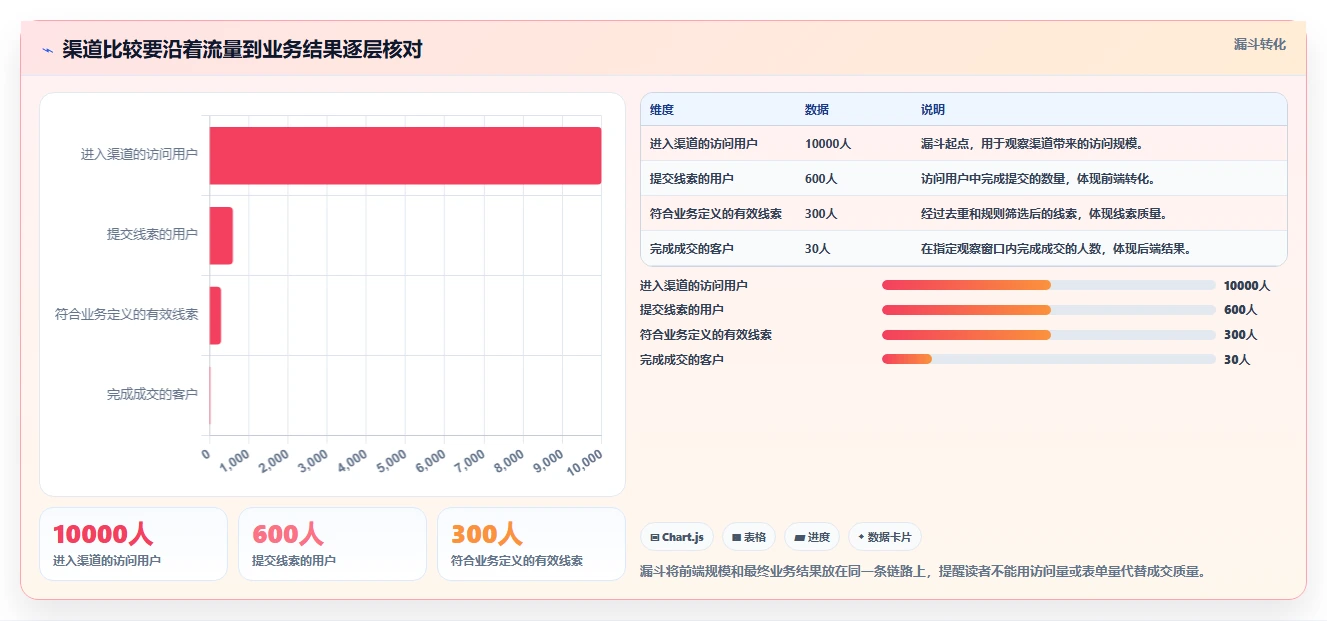Click the description starting with 经过去重和规则筛选

[x=1044, y=214]
